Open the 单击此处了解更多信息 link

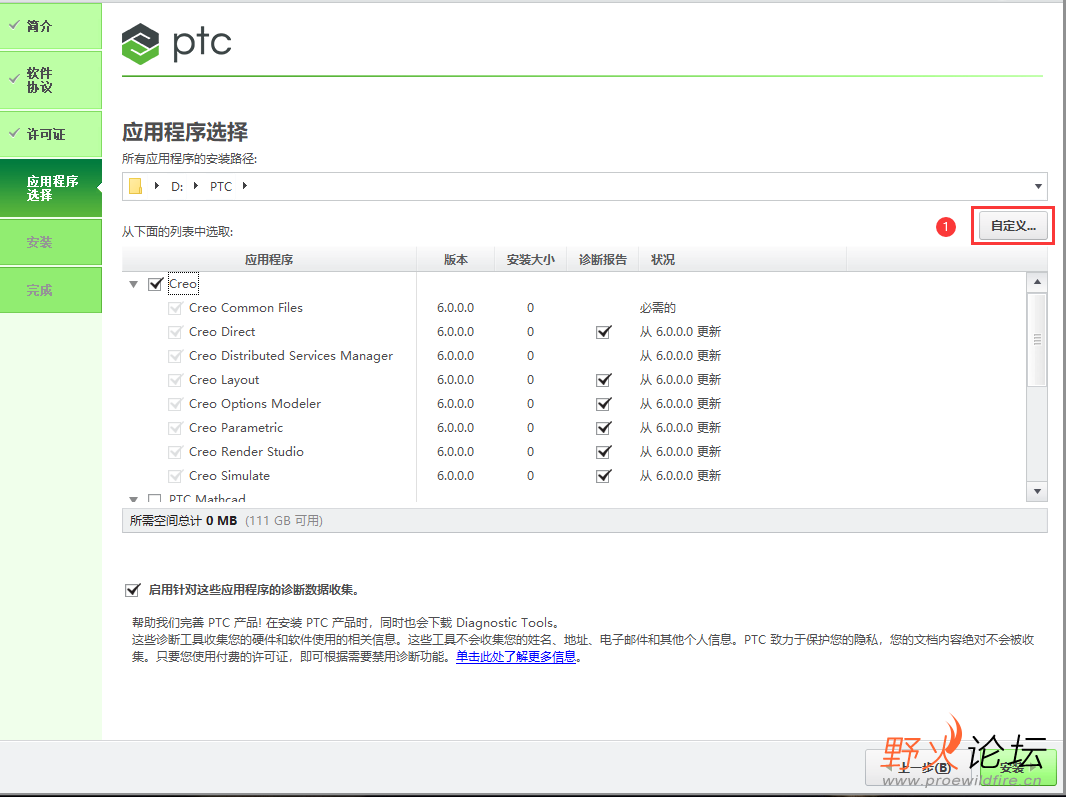click(x=516, y=657)
